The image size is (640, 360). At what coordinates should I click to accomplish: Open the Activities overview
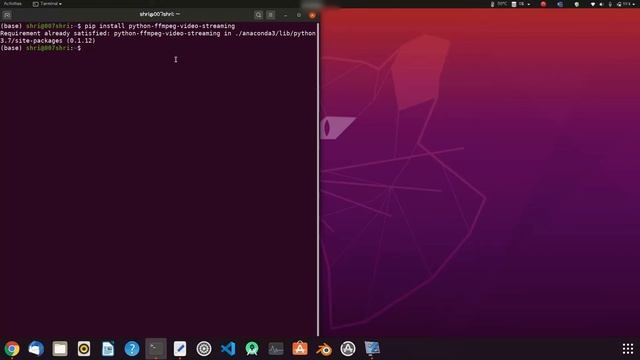(x=13, y=4)
